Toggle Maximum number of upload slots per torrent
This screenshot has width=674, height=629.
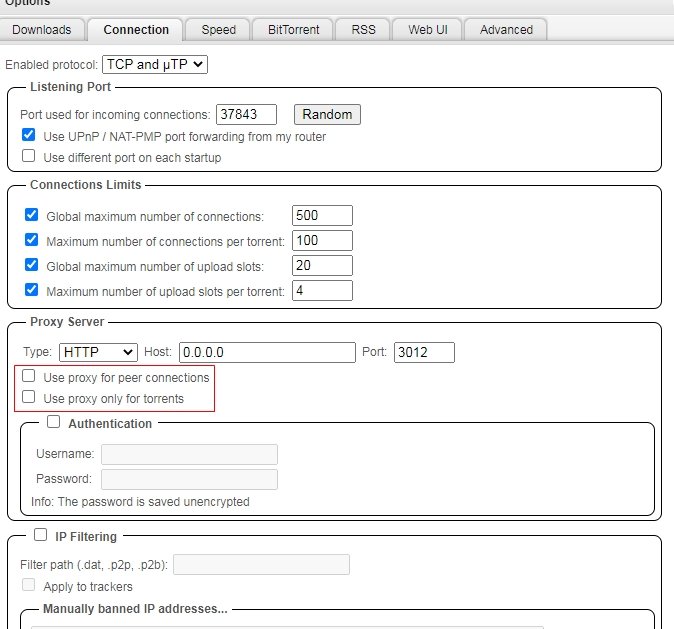click(x=32, y=291)
